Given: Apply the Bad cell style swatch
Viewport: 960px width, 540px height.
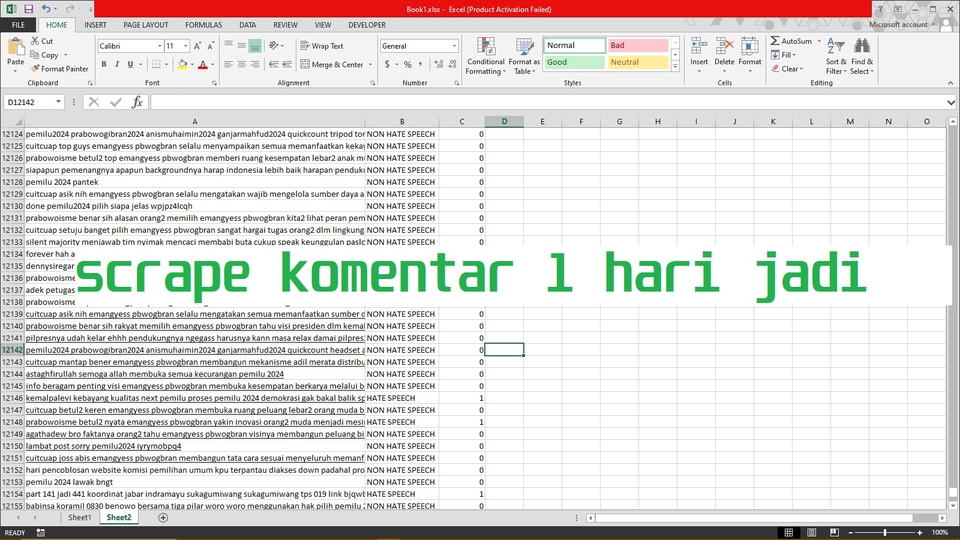Looking at the screenshot, I should [638, 45].
